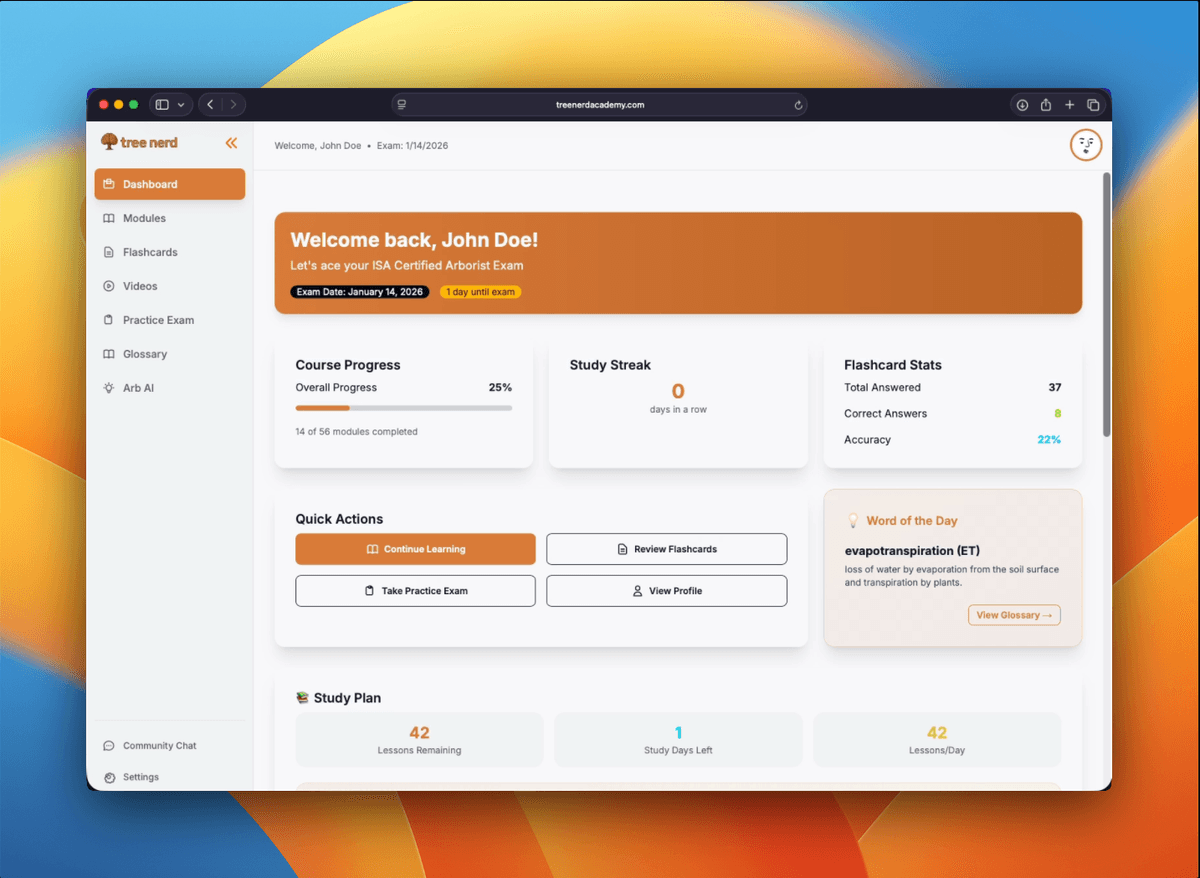
Task: Go back using Safari back arrow
Action: coord(210,105)
